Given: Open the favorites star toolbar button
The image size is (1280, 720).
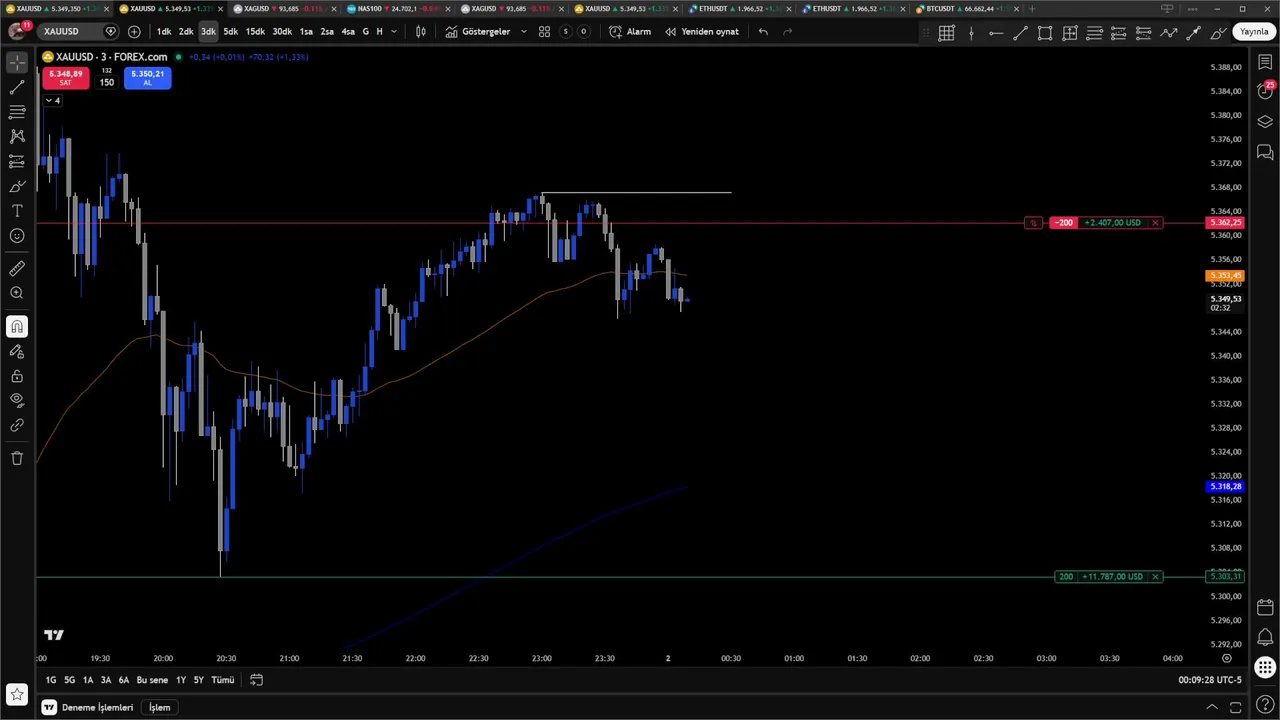Looking at the screenshot, I should 17,694.
